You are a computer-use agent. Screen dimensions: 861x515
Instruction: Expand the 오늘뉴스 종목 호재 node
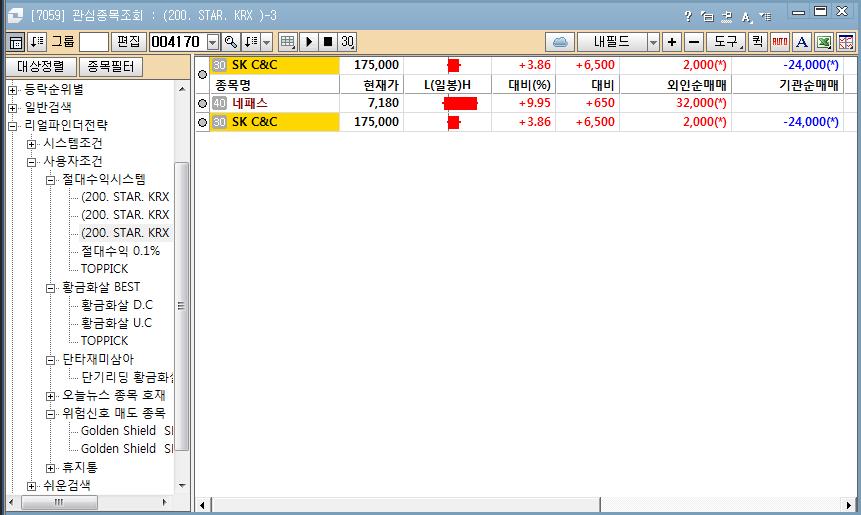pyautogui.click(x=50, y=396)
